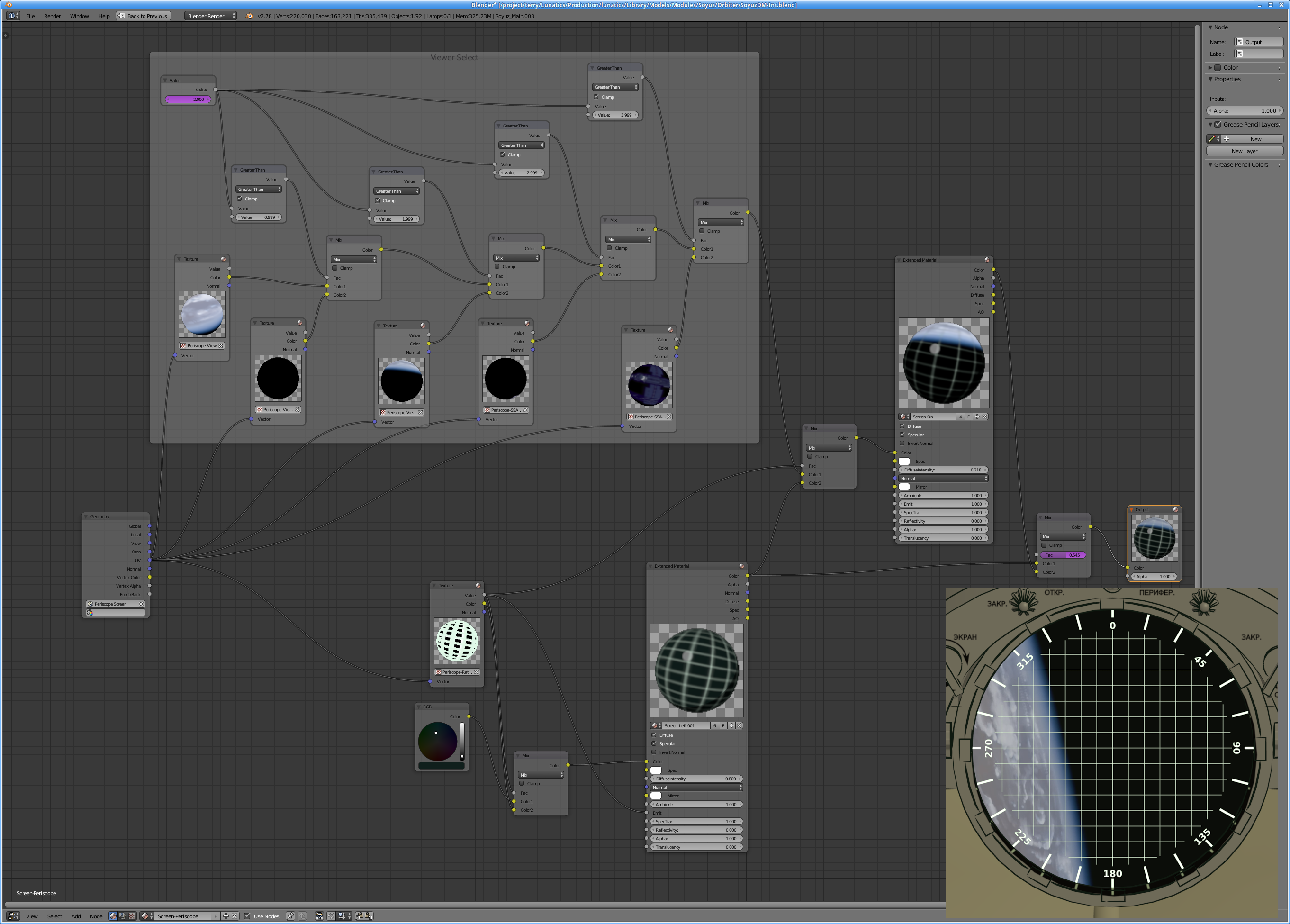This screenshot has height=924, width=1290.
Task: Click the paste nodes from clipboard icon
Action: tap(369, 916)
